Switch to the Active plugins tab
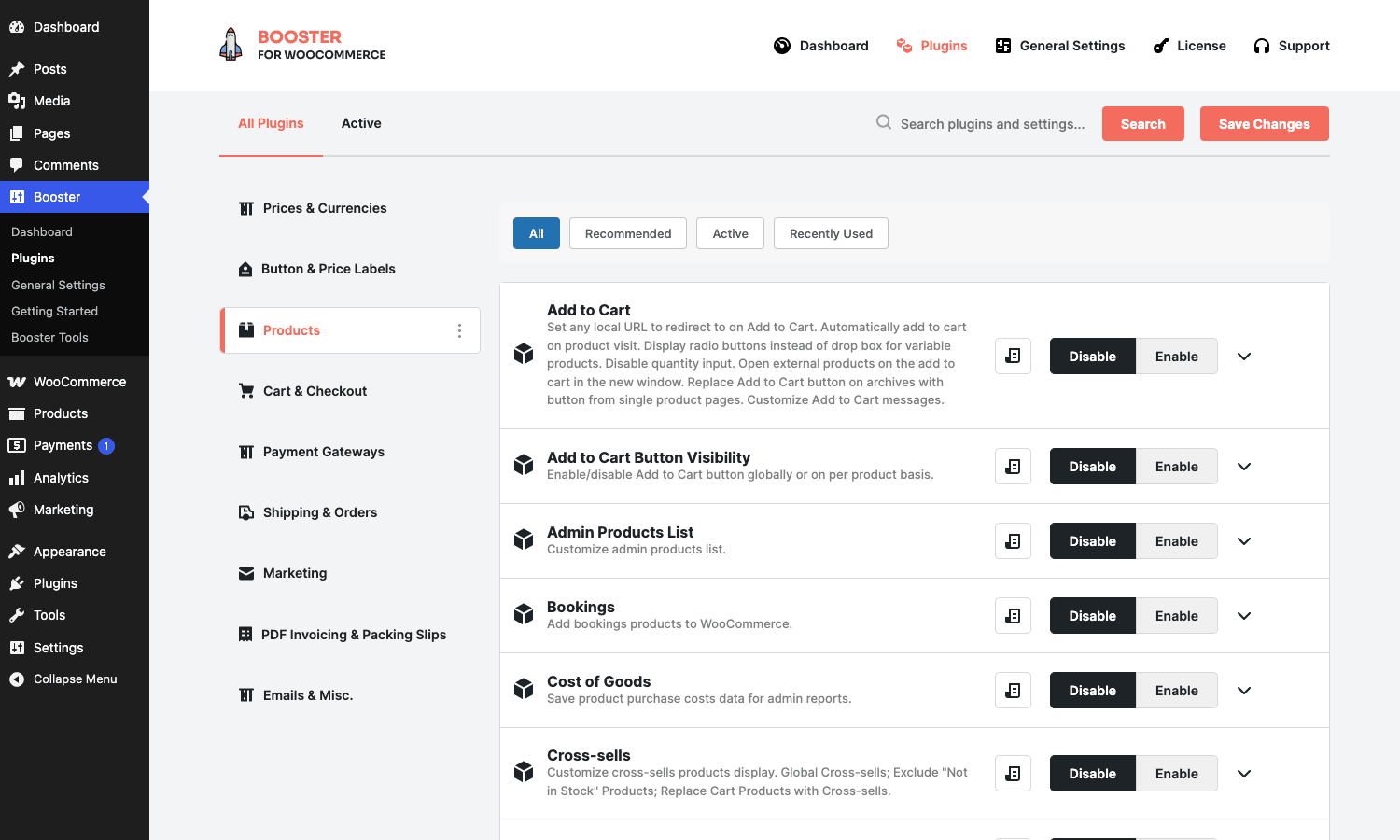Screen dimensions: 1400x840 point(361,123)
